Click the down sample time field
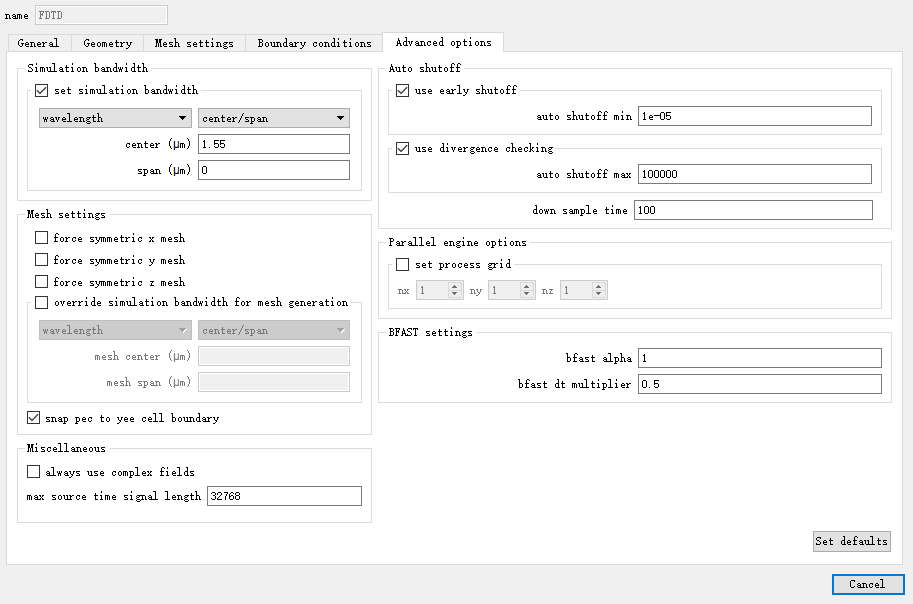 tap(753, 210)
